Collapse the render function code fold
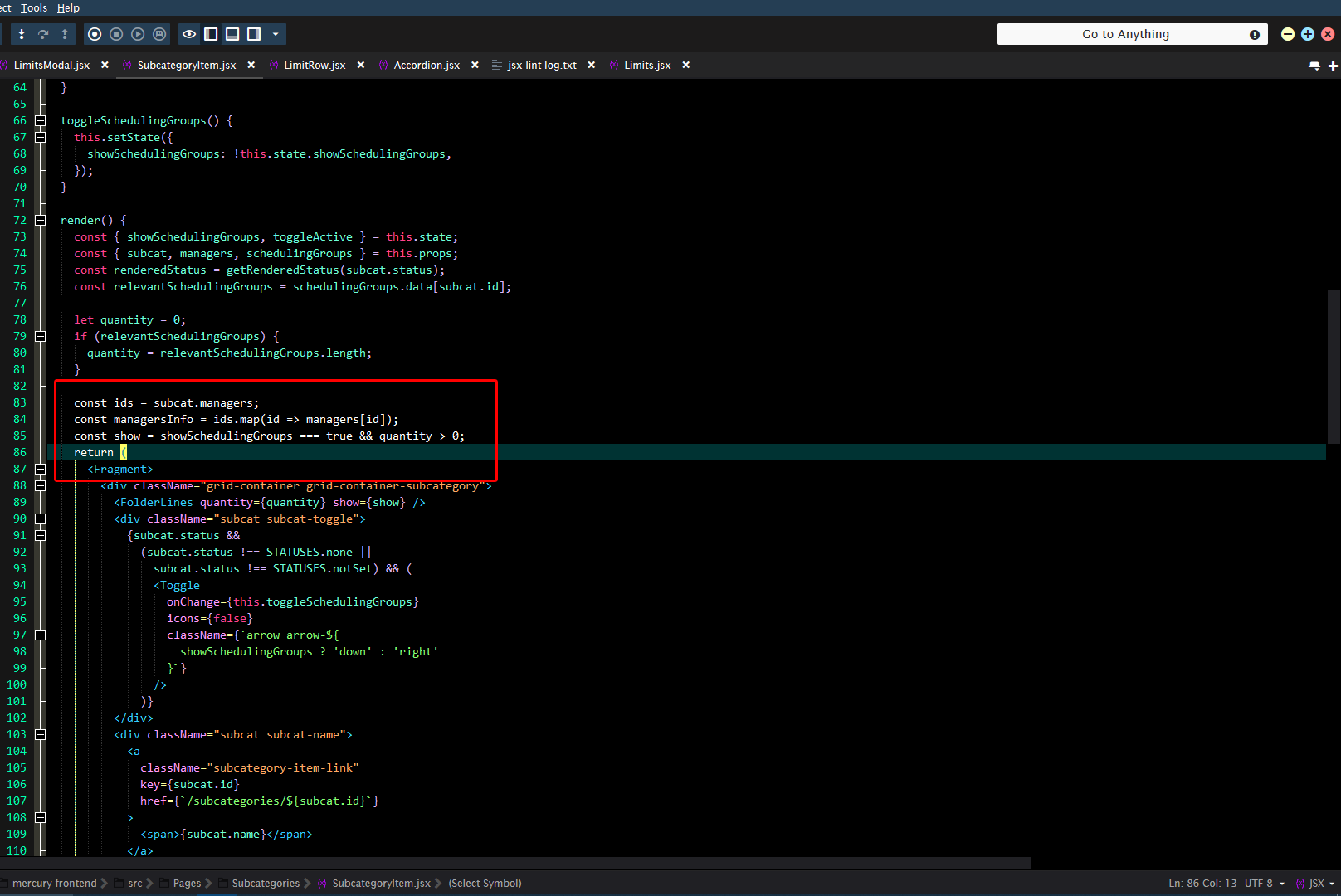 pyautogui.click(x=39, y=220)
